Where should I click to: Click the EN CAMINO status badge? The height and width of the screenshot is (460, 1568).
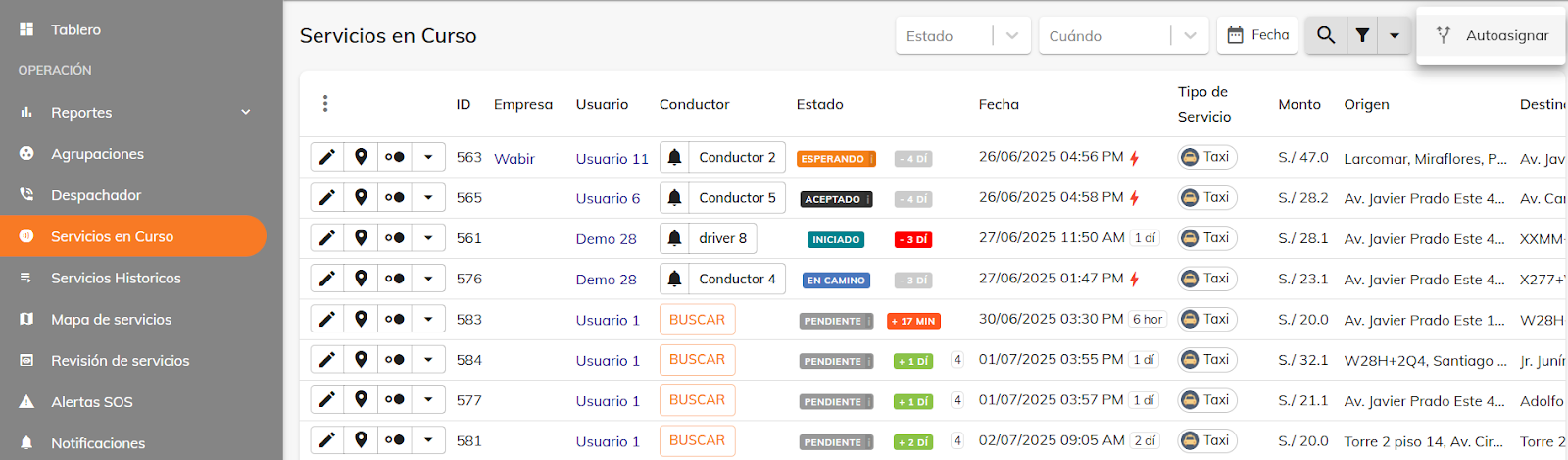(836, 281)
